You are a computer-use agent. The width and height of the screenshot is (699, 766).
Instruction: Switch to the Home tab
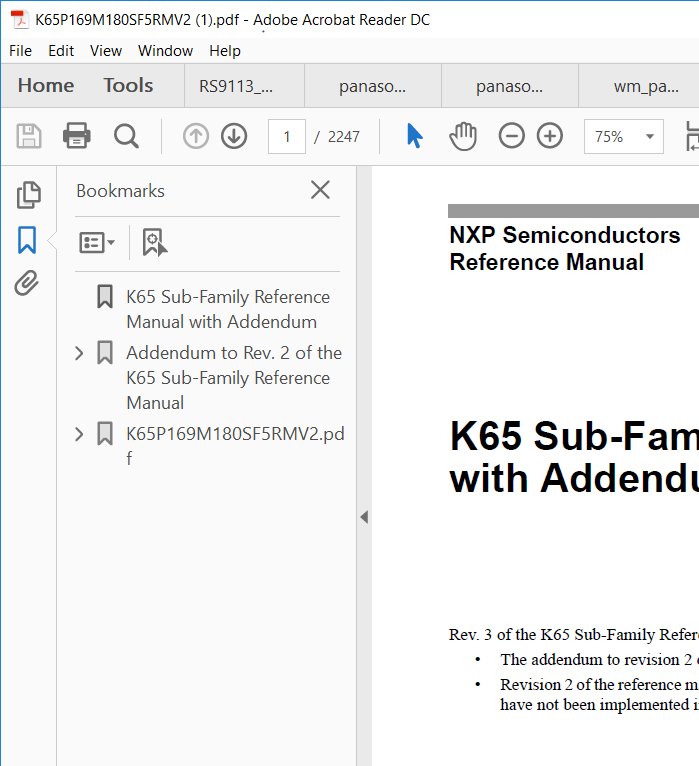tap(46, 85)
